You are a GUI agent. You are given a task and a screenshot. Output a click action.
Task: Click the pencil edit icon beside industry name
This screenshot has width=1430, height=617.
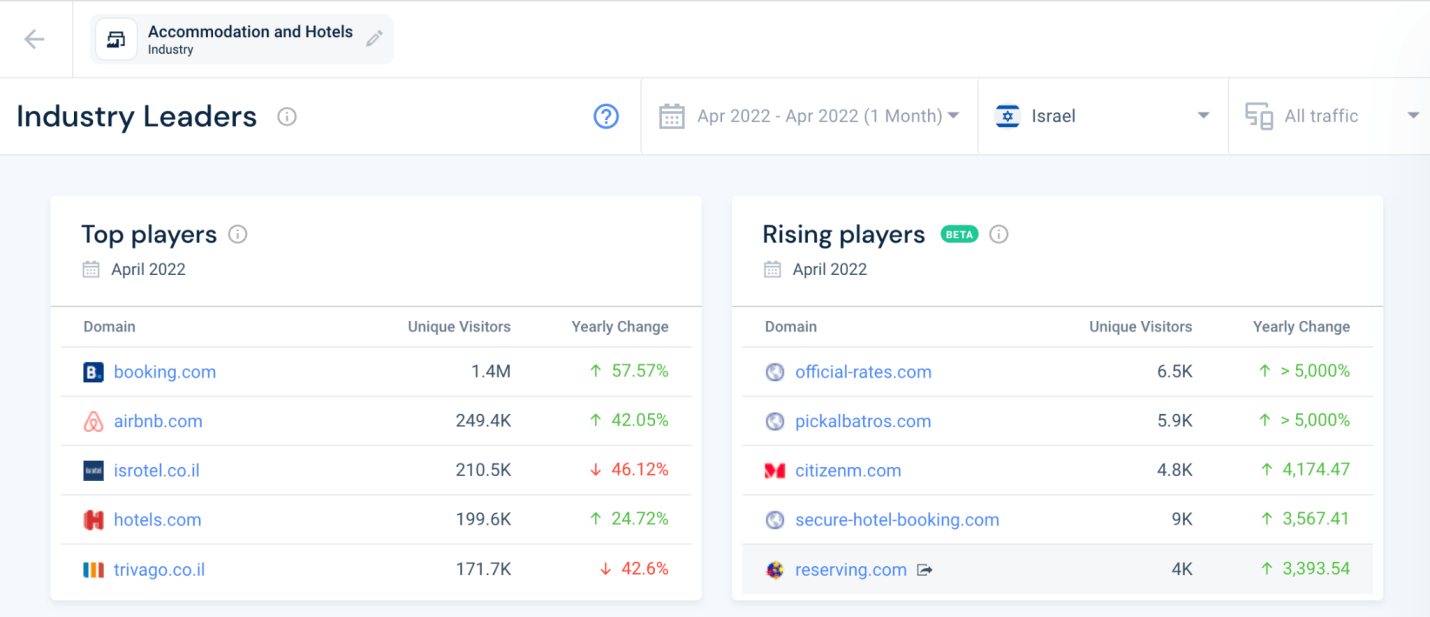(374, 39)
